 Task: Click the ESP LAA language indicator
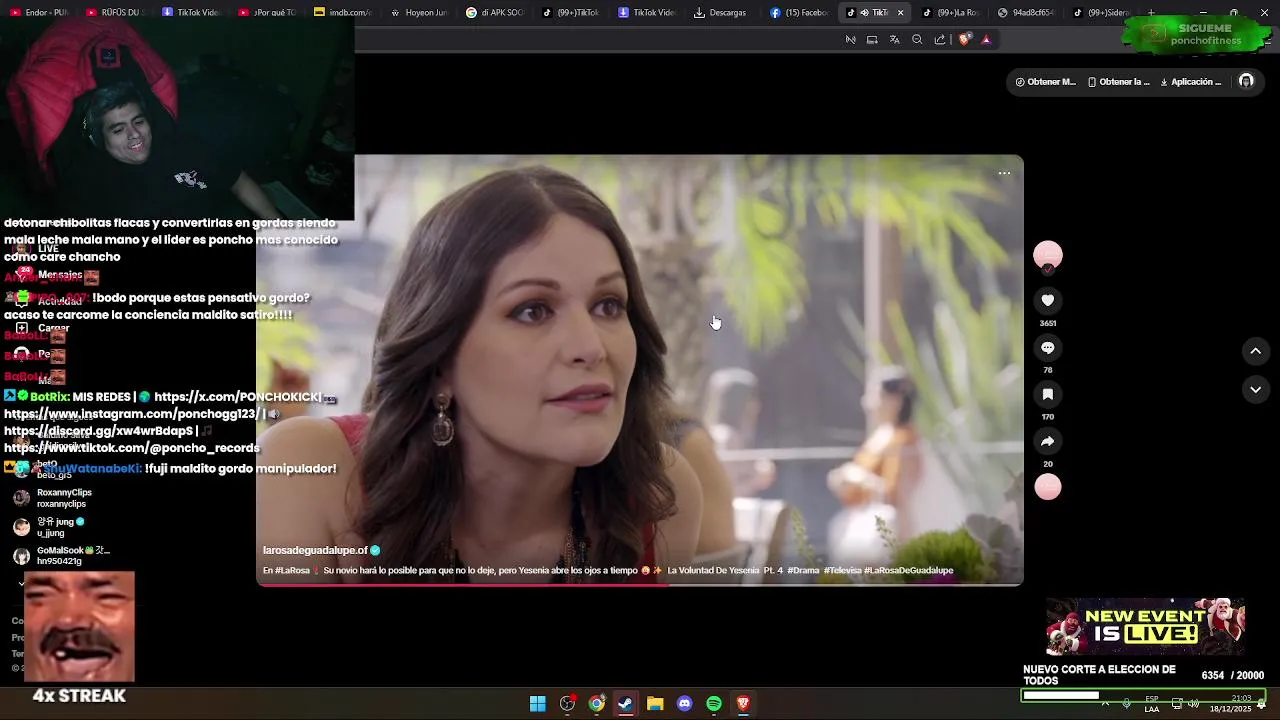coord(1152,704)
